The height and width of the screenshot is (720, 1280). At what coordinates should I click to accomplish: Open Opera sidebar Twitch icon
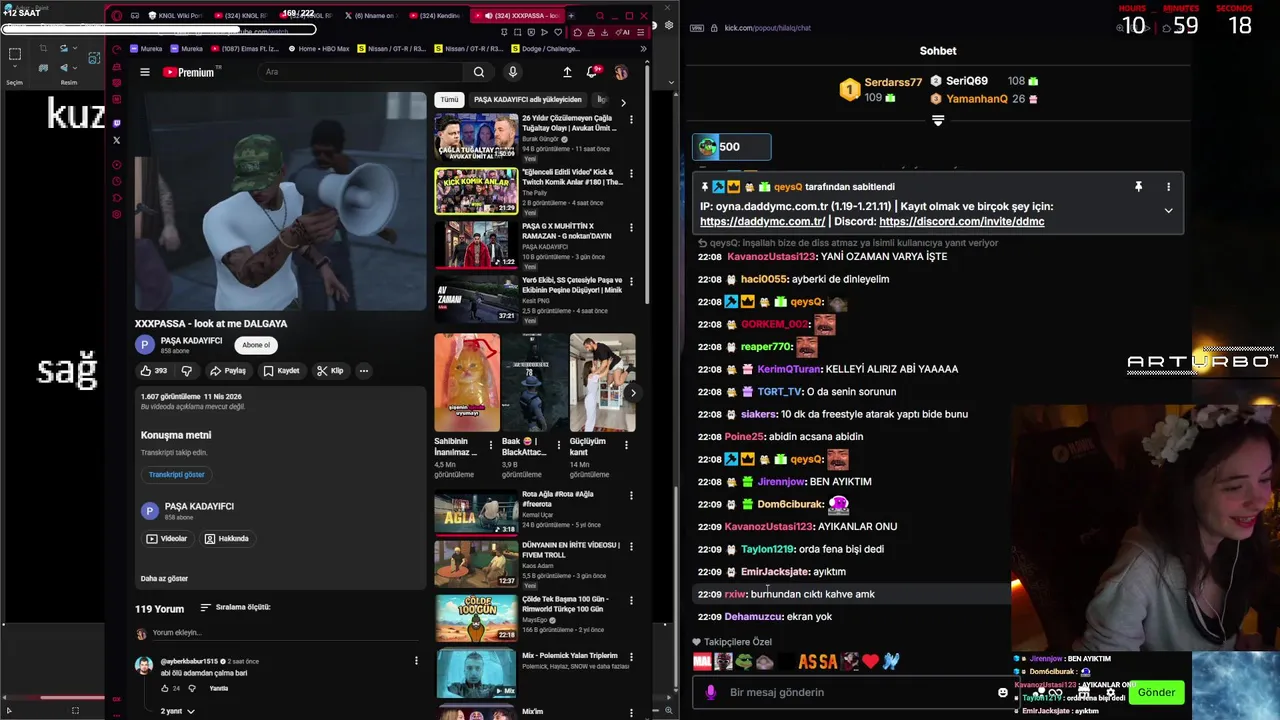point(117,124)
